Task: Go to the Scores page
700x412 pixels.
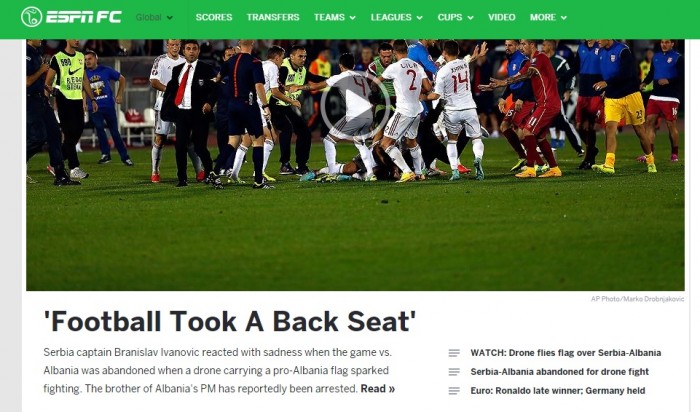Action: point(214,17)
